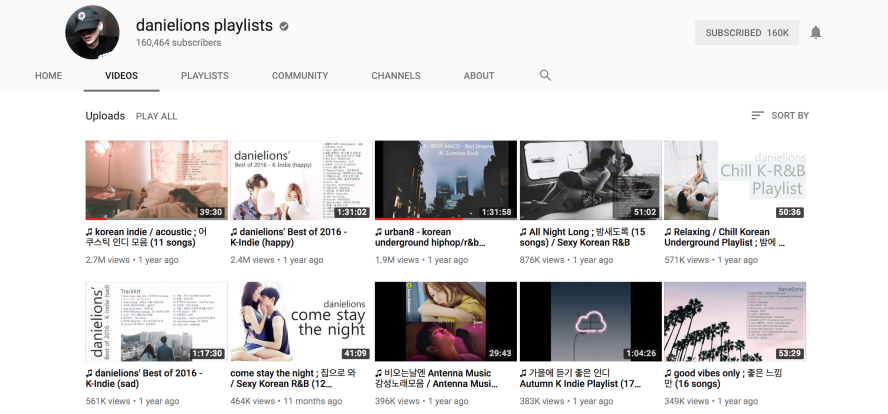The image size is (888, 414).
Task: Click the 2.7M views text
Action: click(x=108, y=260)
